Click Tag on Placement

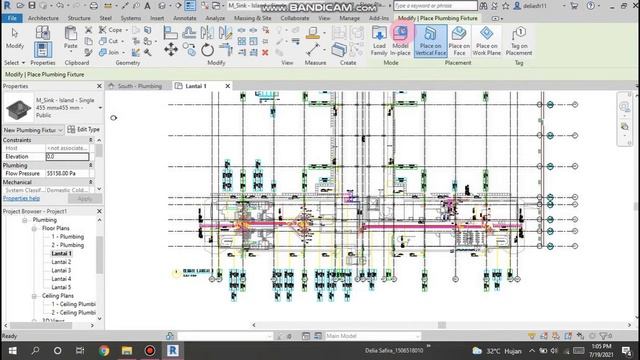click(519, 41)
